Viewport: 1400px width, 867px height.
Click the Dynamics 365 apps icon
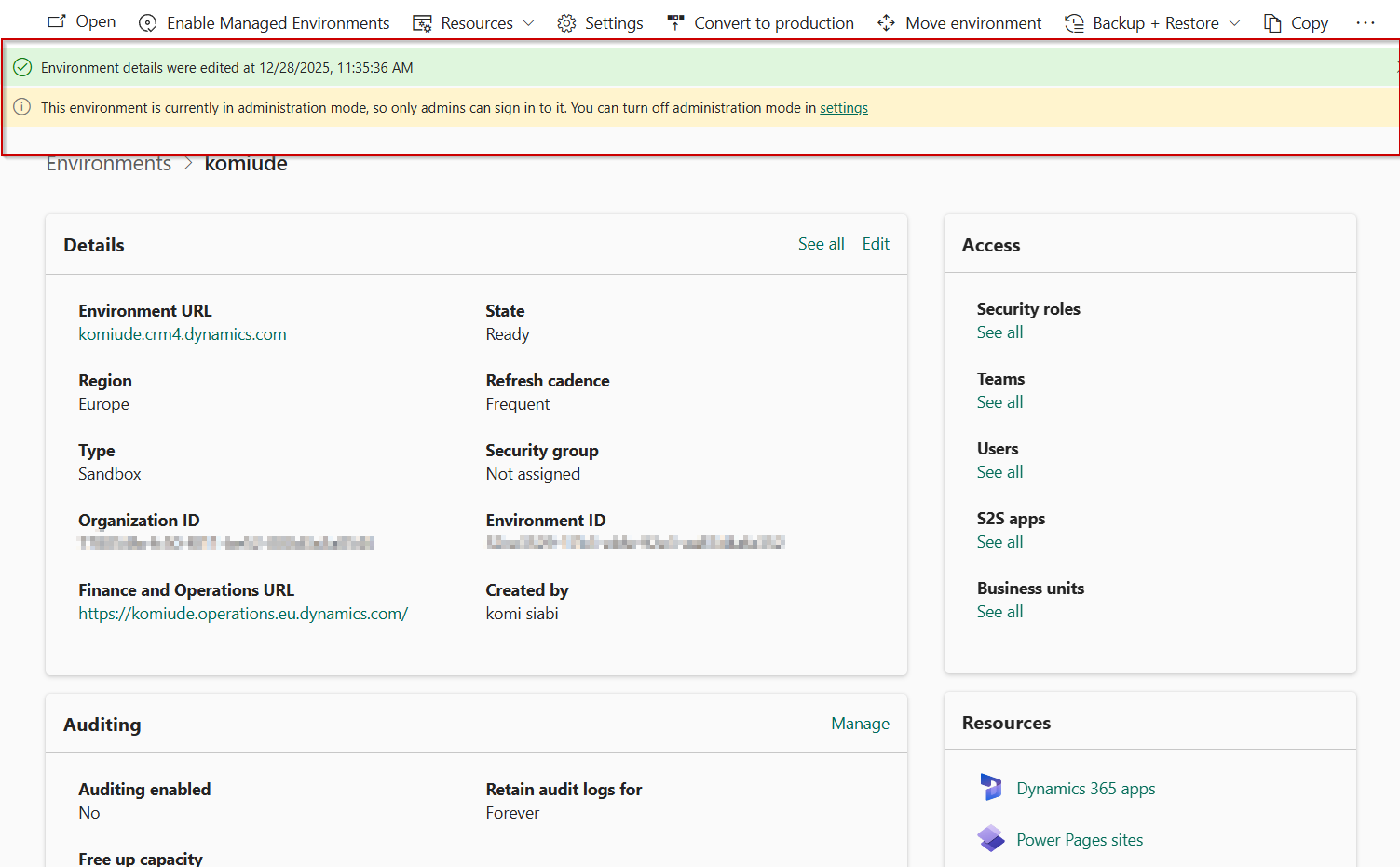coord(991,788)
